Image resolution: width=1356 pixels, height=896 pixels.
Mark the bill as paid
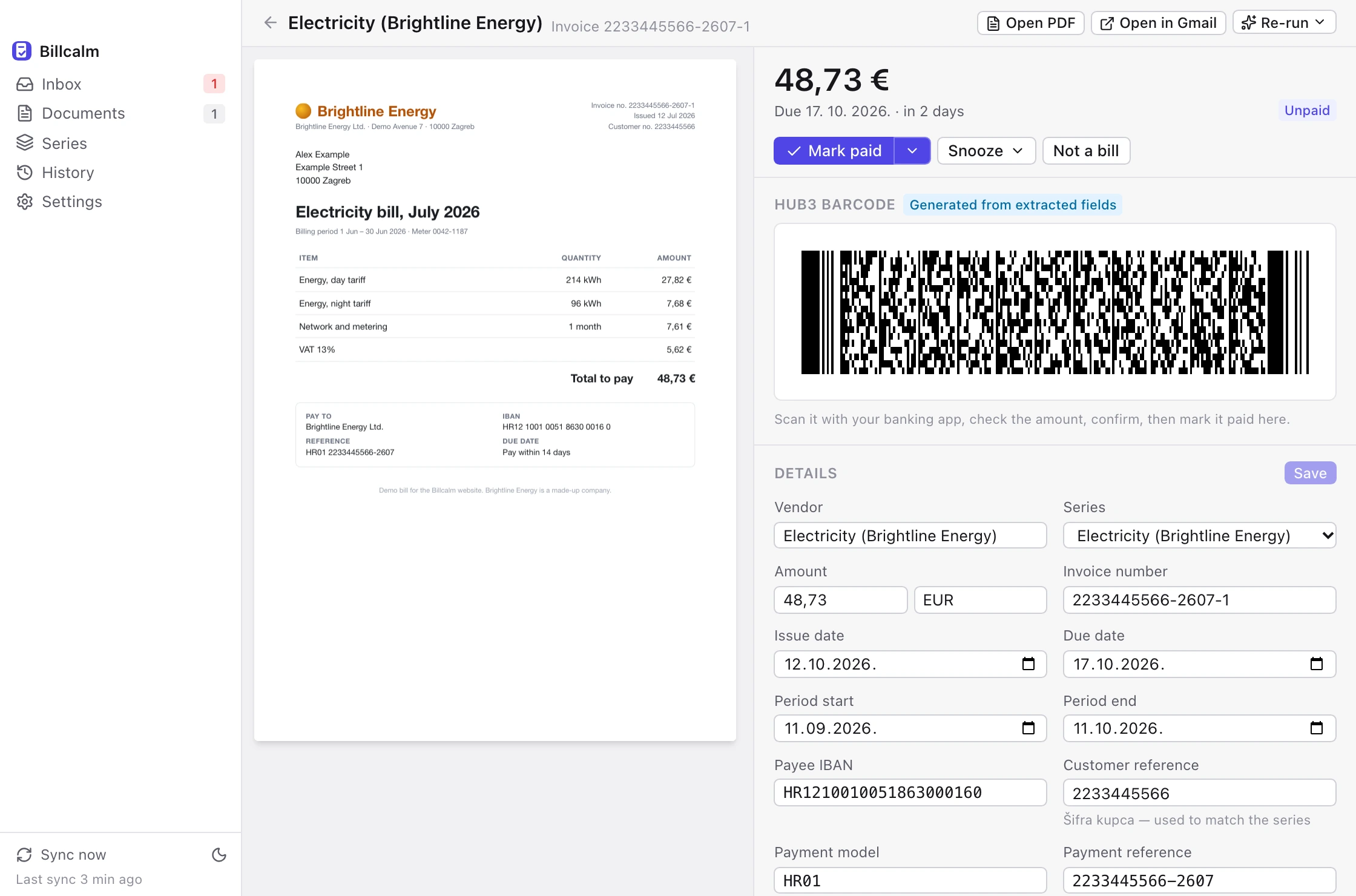point(834,151)
